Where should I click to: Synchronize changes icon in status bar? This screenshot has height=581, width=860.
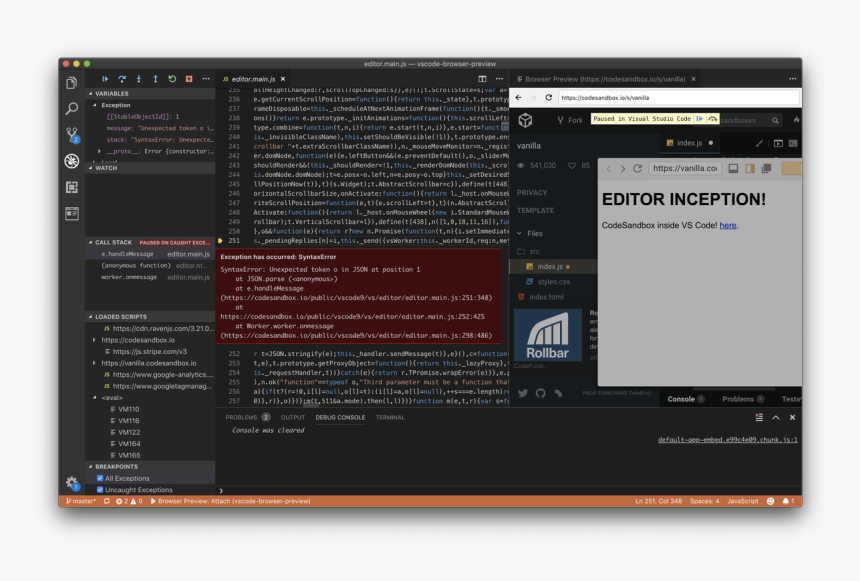coord(106,501)
